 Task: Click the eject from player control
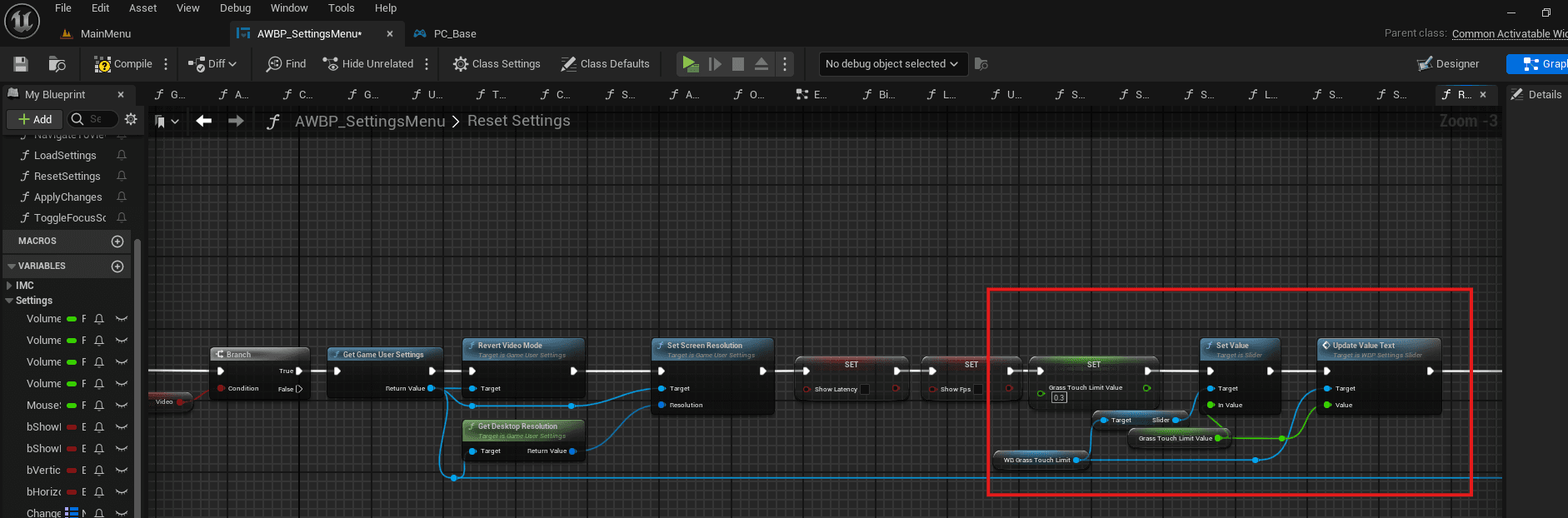(x=762, y=64)
